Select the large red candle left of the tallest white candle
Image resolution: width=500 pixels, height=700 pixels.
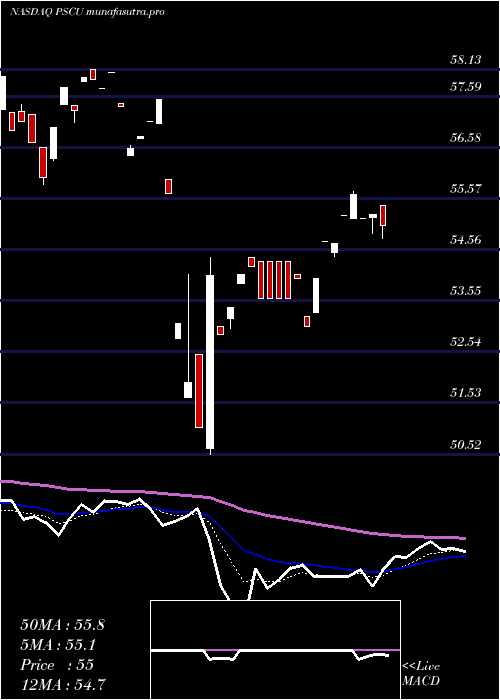(199, 391)
